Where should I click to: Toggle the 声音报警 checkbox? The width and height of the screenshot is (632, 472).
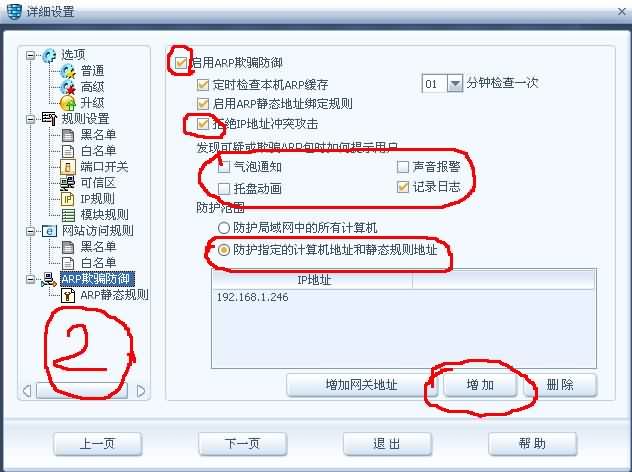pos(403,166)
